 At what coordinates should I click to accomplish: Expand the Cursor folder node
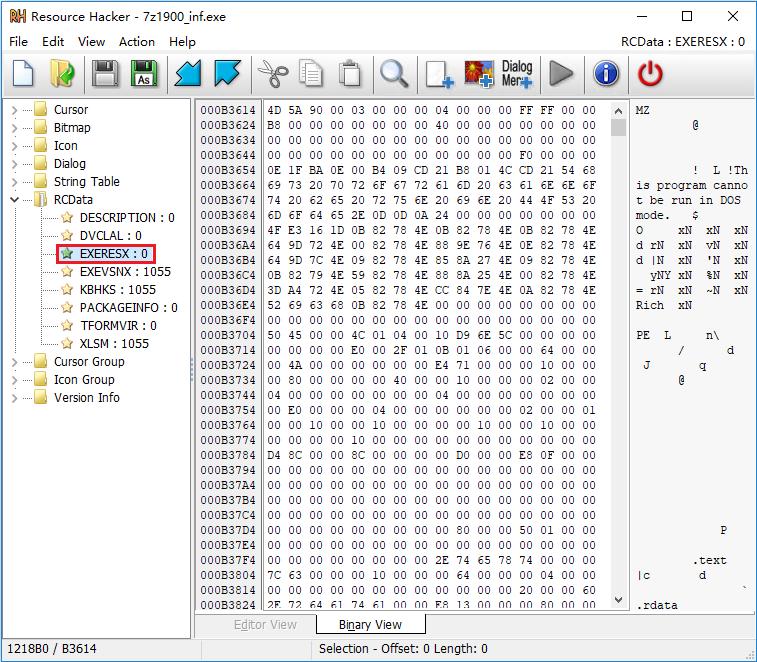14,110
